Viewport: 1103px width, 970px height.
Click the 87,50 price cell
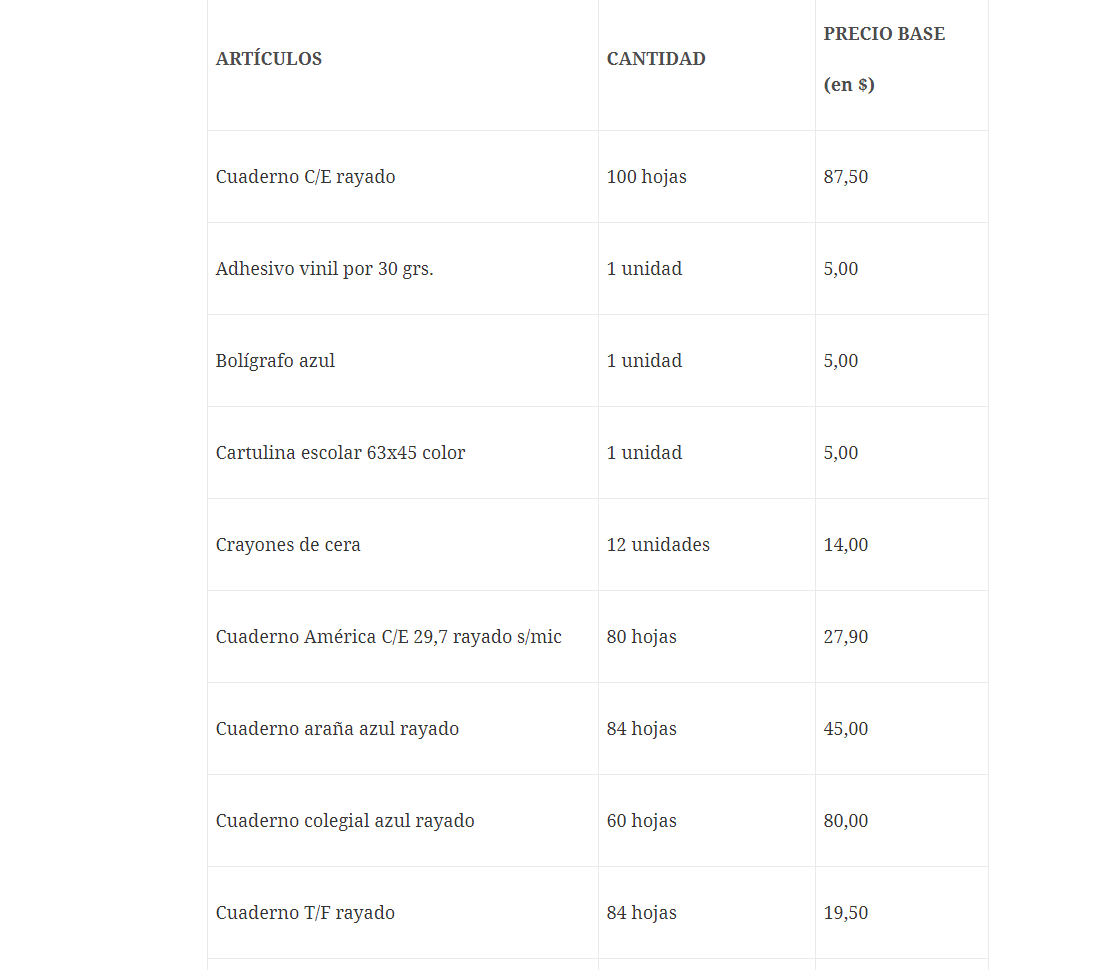(x=846, y=177)
